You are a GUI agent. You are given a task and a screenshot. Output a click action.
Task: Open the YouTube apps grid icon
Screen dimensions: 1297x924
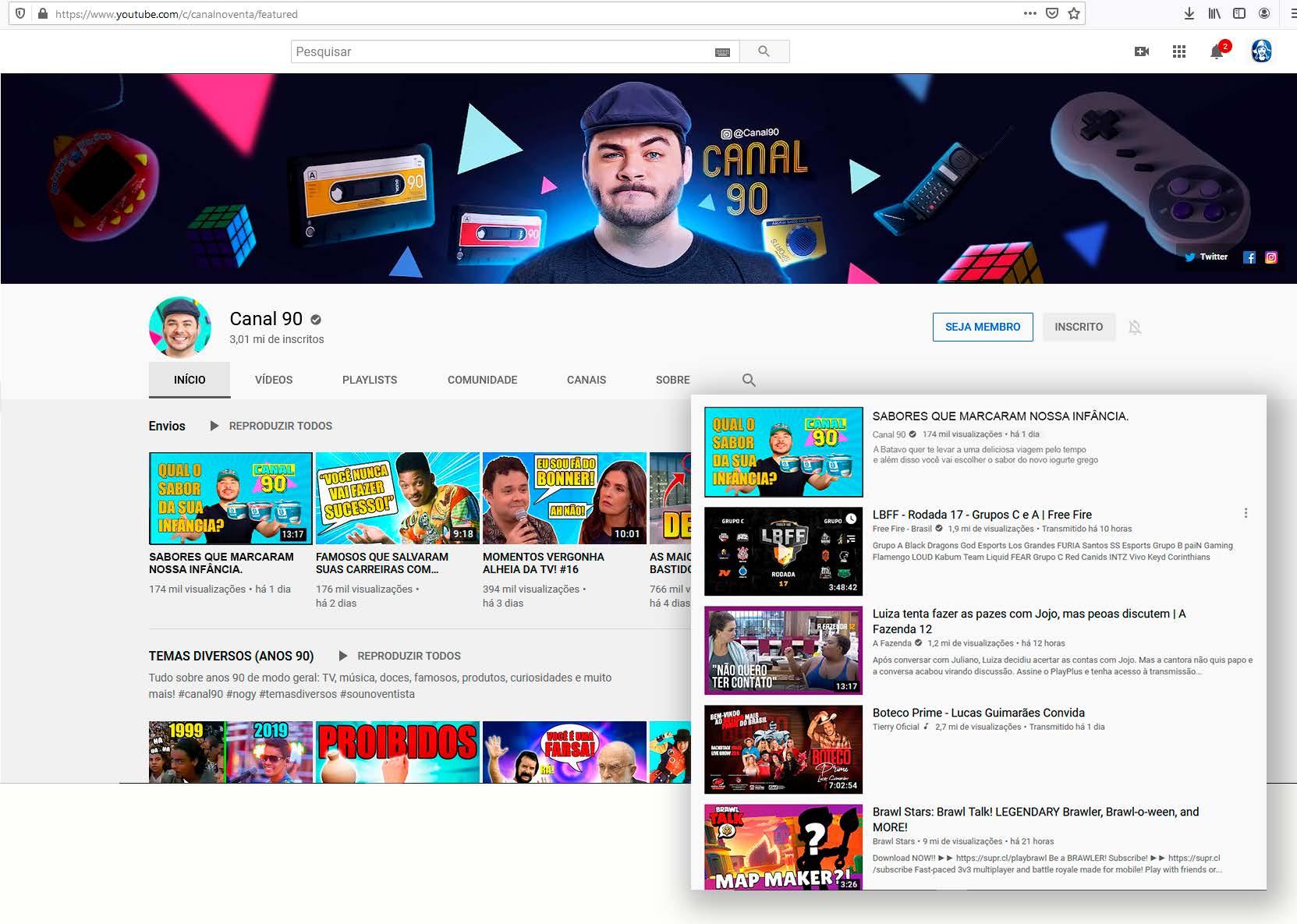[x=1179, y=51]
